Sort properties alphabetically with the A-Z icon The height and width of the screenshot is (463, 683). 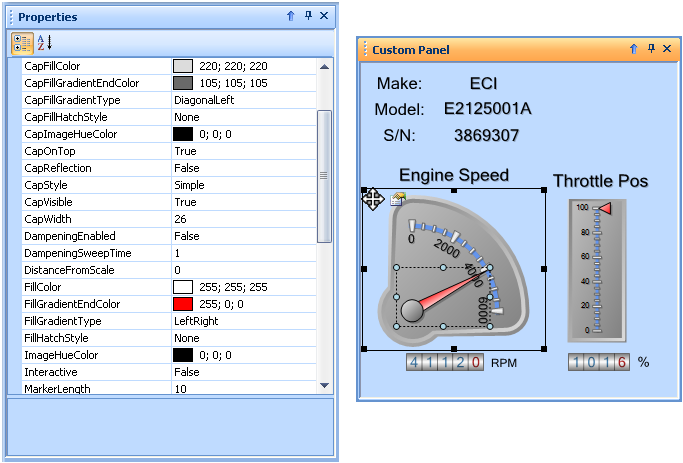pos(44,42)
